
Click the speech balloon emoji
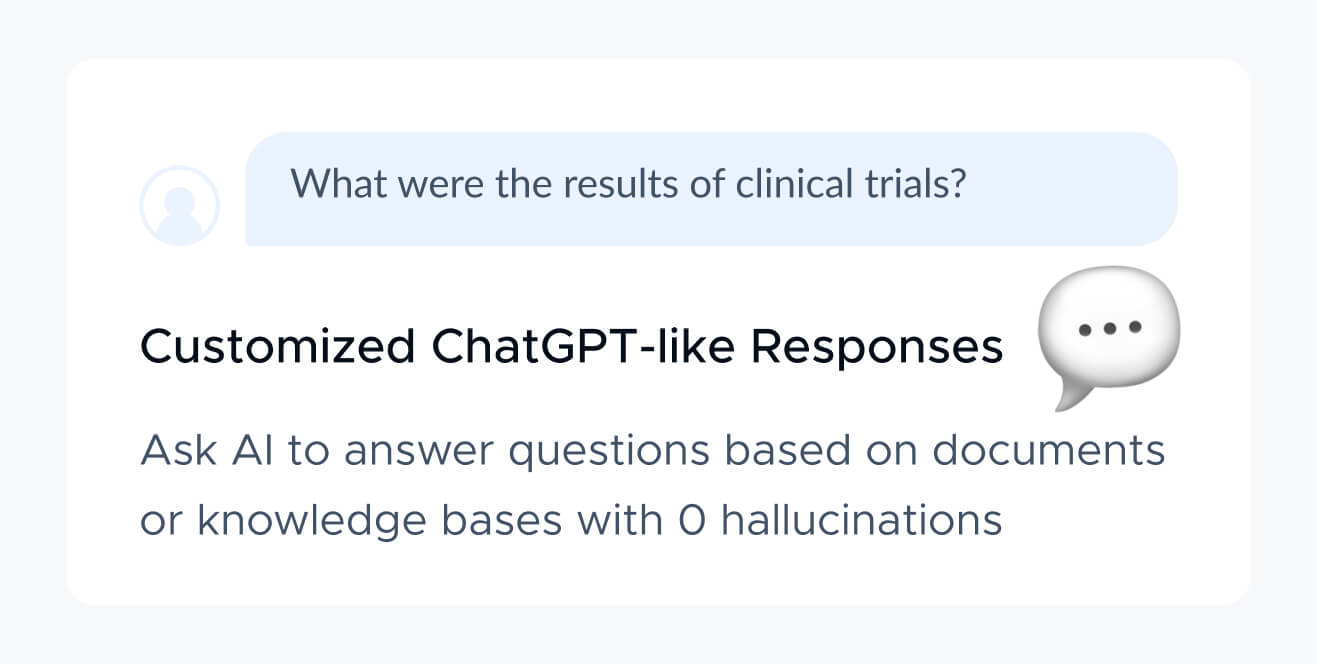(x=1109, y=337)
